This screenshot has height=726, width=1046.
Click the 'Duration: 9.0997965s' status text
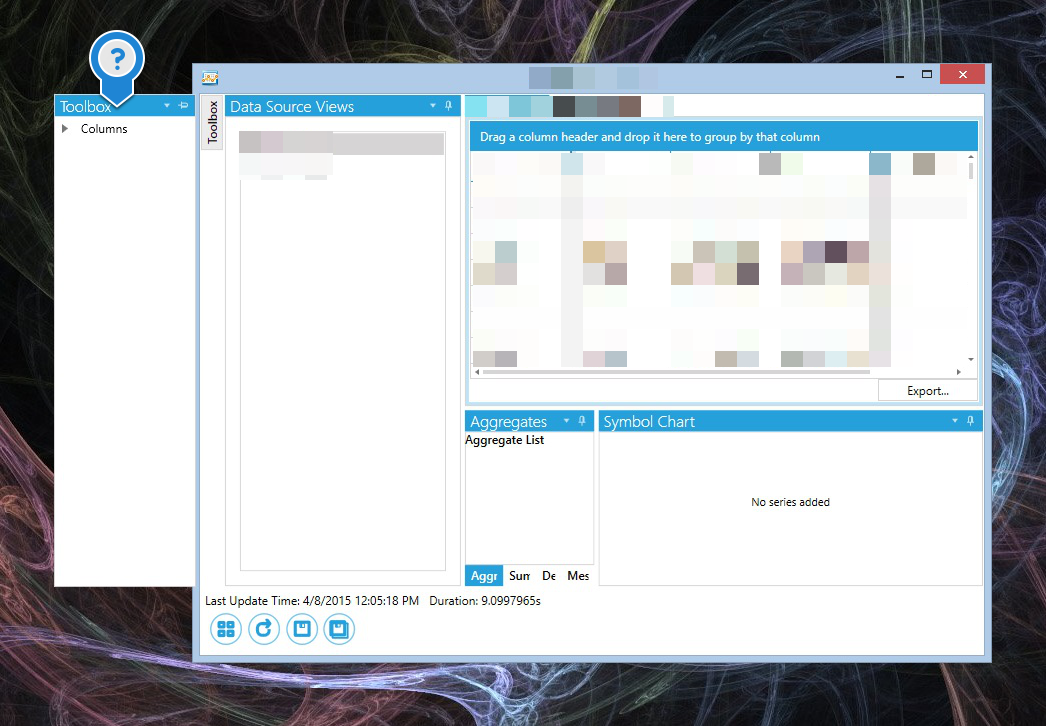(485, 601)
